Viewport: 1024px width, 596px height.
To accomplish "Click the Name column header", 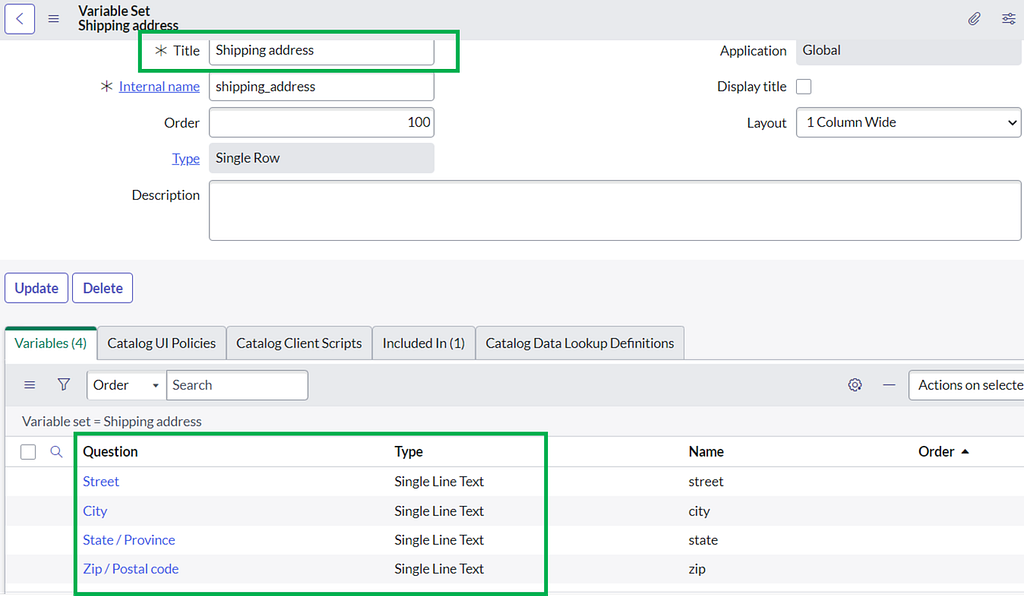I will pyautogui.click(x=706, y=452).
